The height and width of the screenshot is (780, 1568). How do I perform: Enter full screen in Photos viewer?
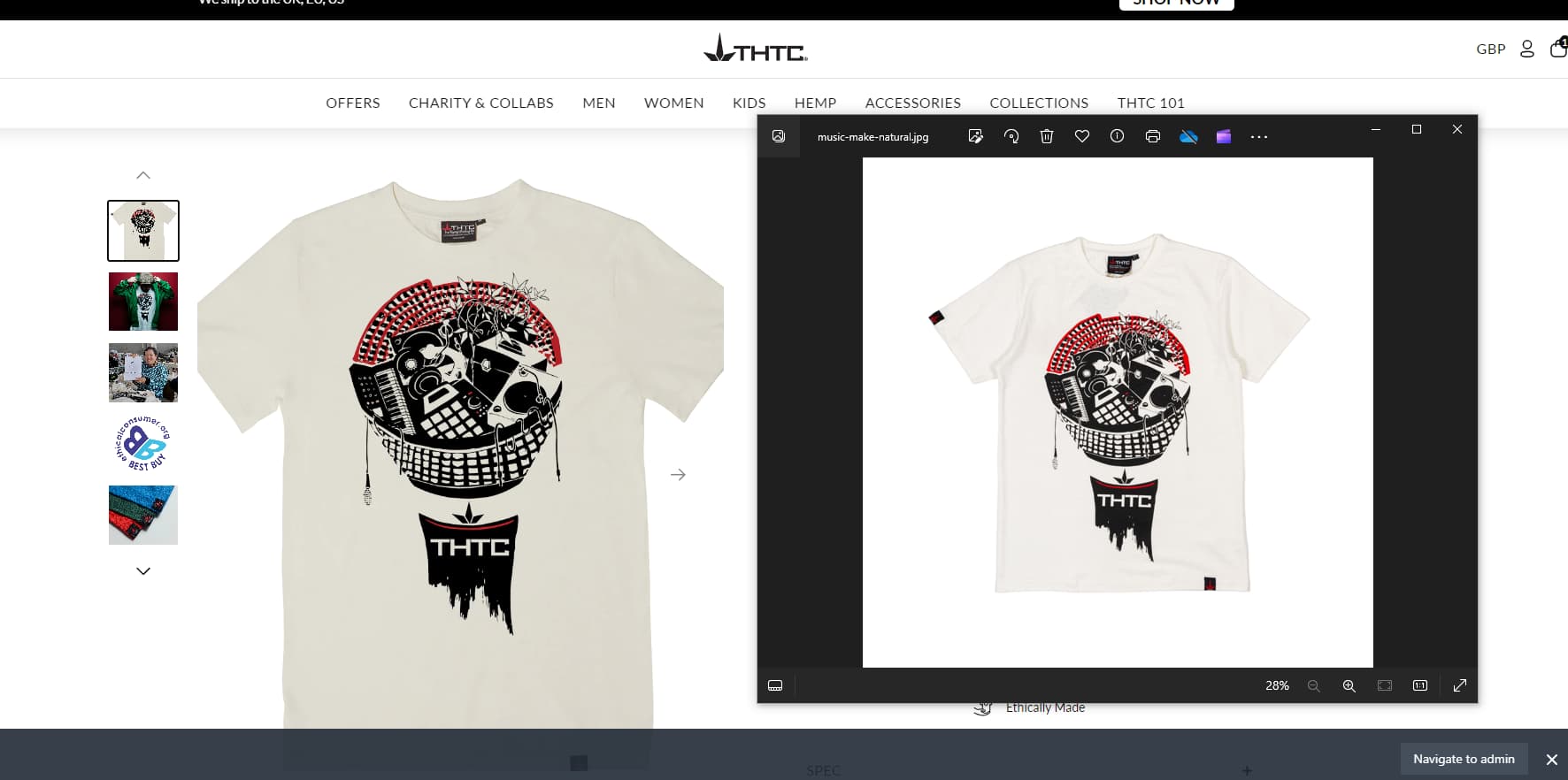[1460, 685]
